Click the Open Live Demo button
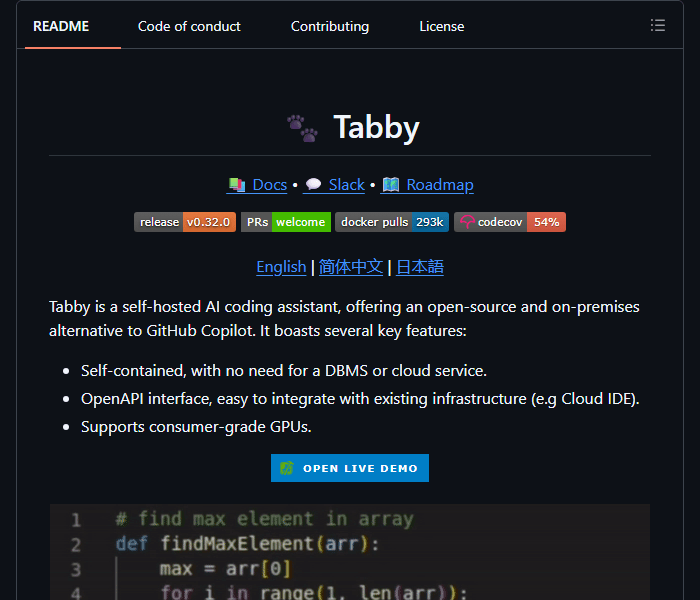Image resolution: width=700 pixels, height=600 pixels. 350,468
